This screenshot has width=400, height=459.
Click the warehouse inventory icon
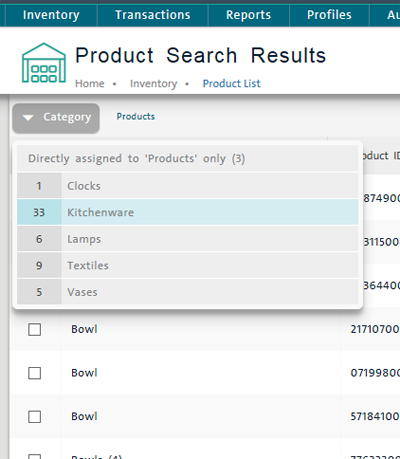(x=44, y=63)
